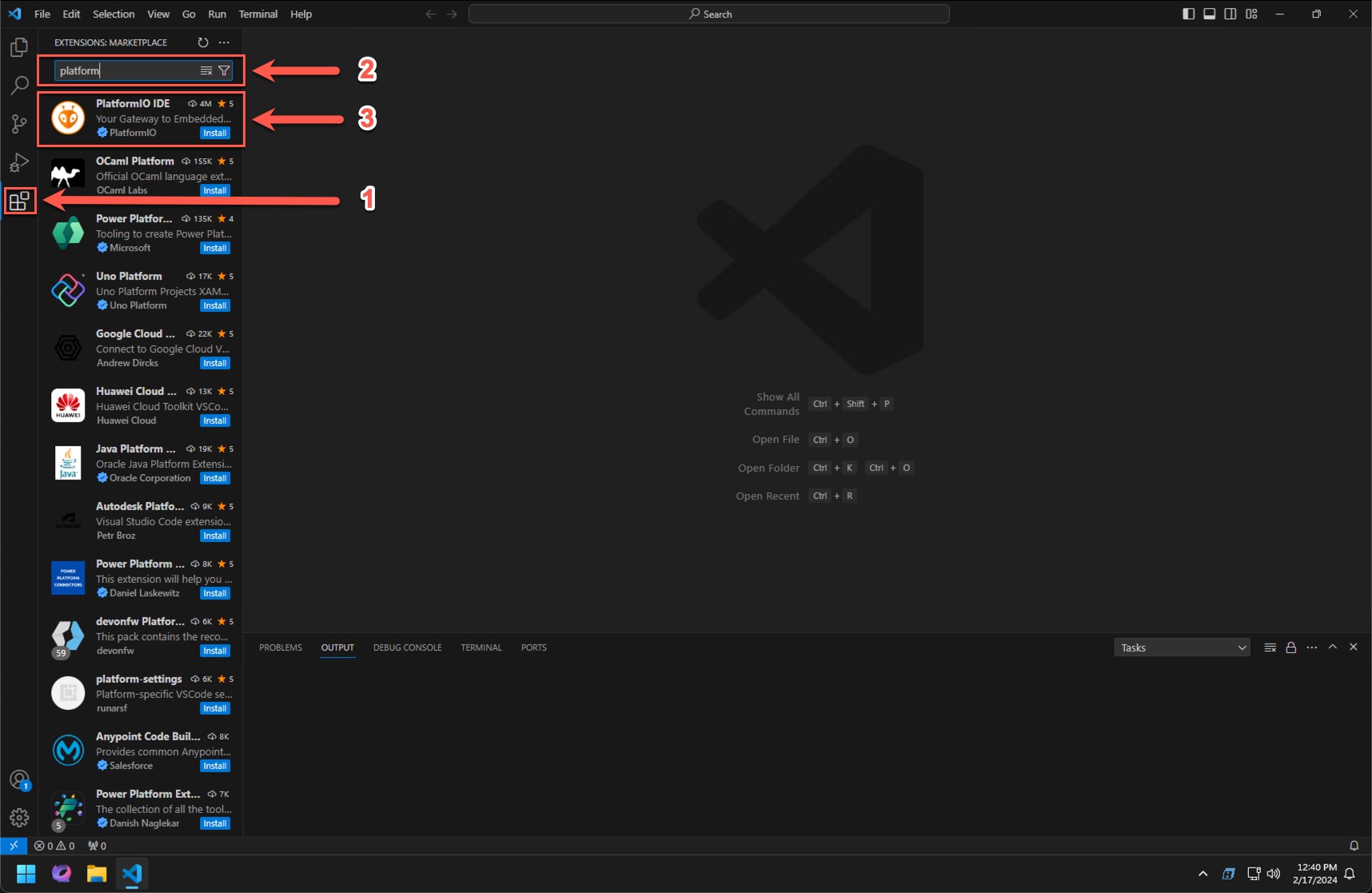
Task: Open the Tasks output channel dropdown
Action: point(1182,648)
